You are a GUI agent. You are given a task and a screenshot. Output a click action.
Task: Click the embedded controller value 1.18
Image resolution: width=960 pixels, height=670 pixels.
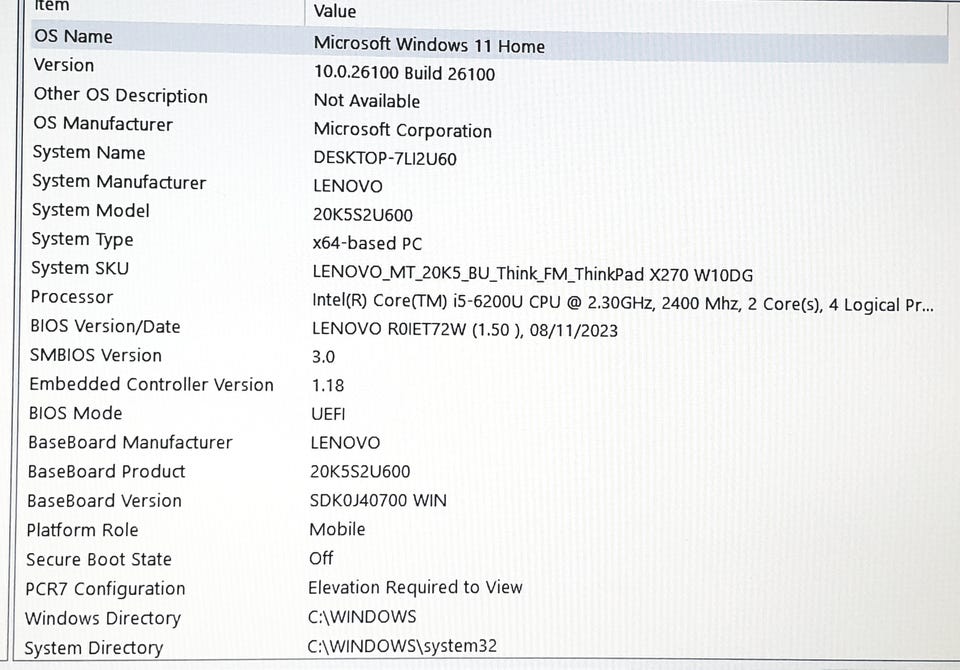pos(328,386)
